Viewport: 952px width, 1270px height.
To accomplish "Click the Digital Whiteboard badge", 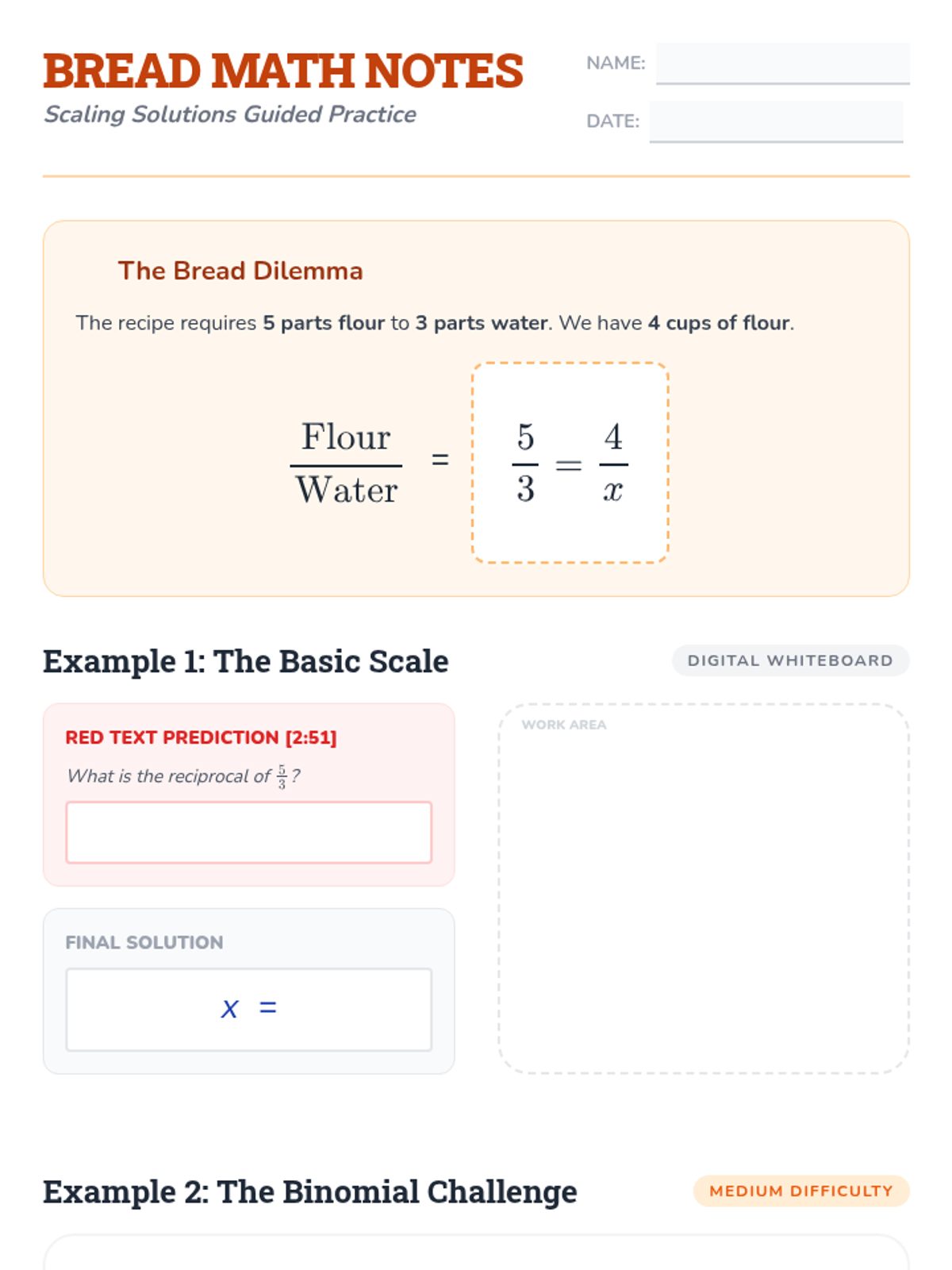I will click(790, 660).
